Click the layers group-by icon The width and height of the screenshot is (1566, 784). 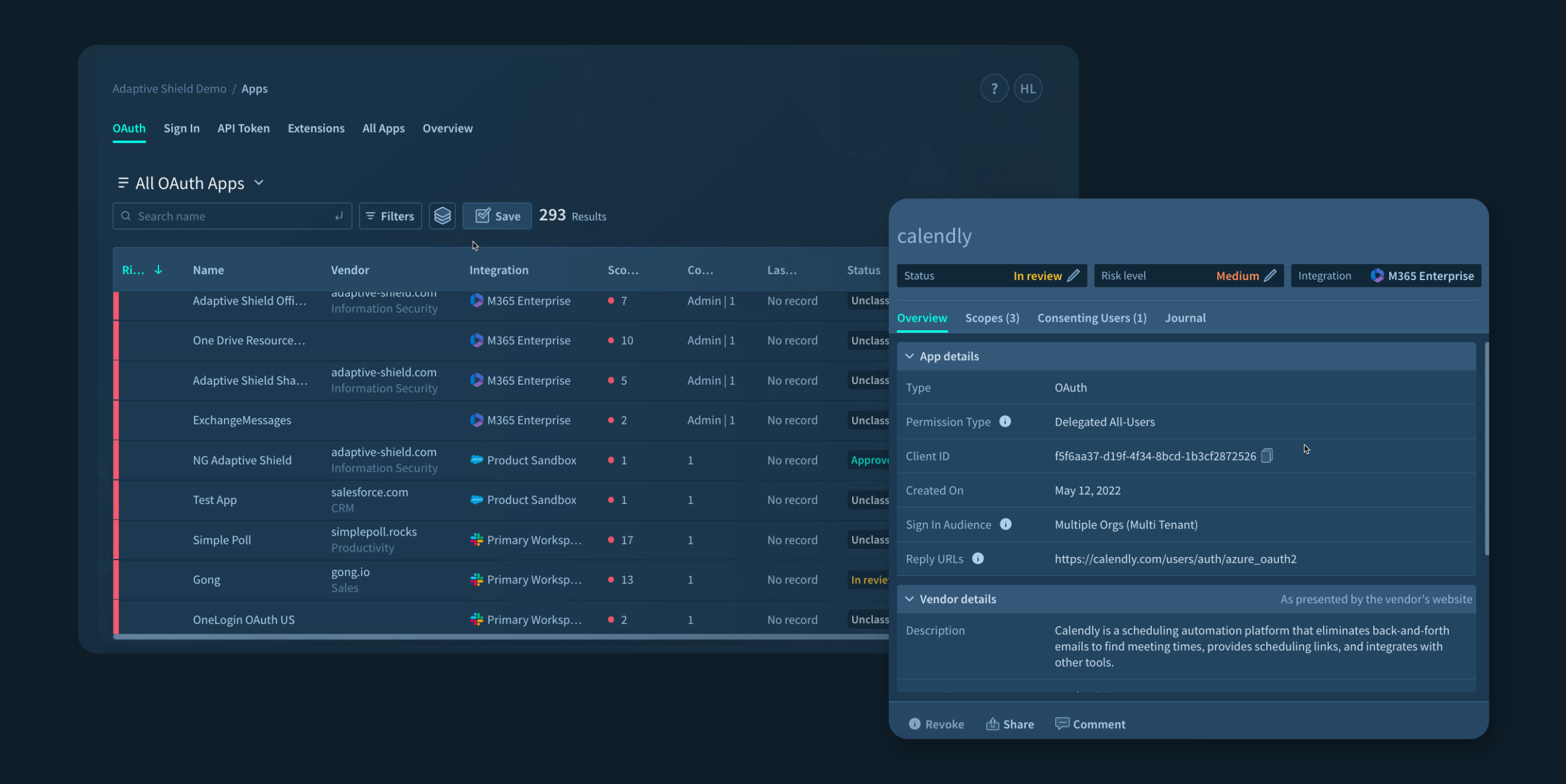442,216
